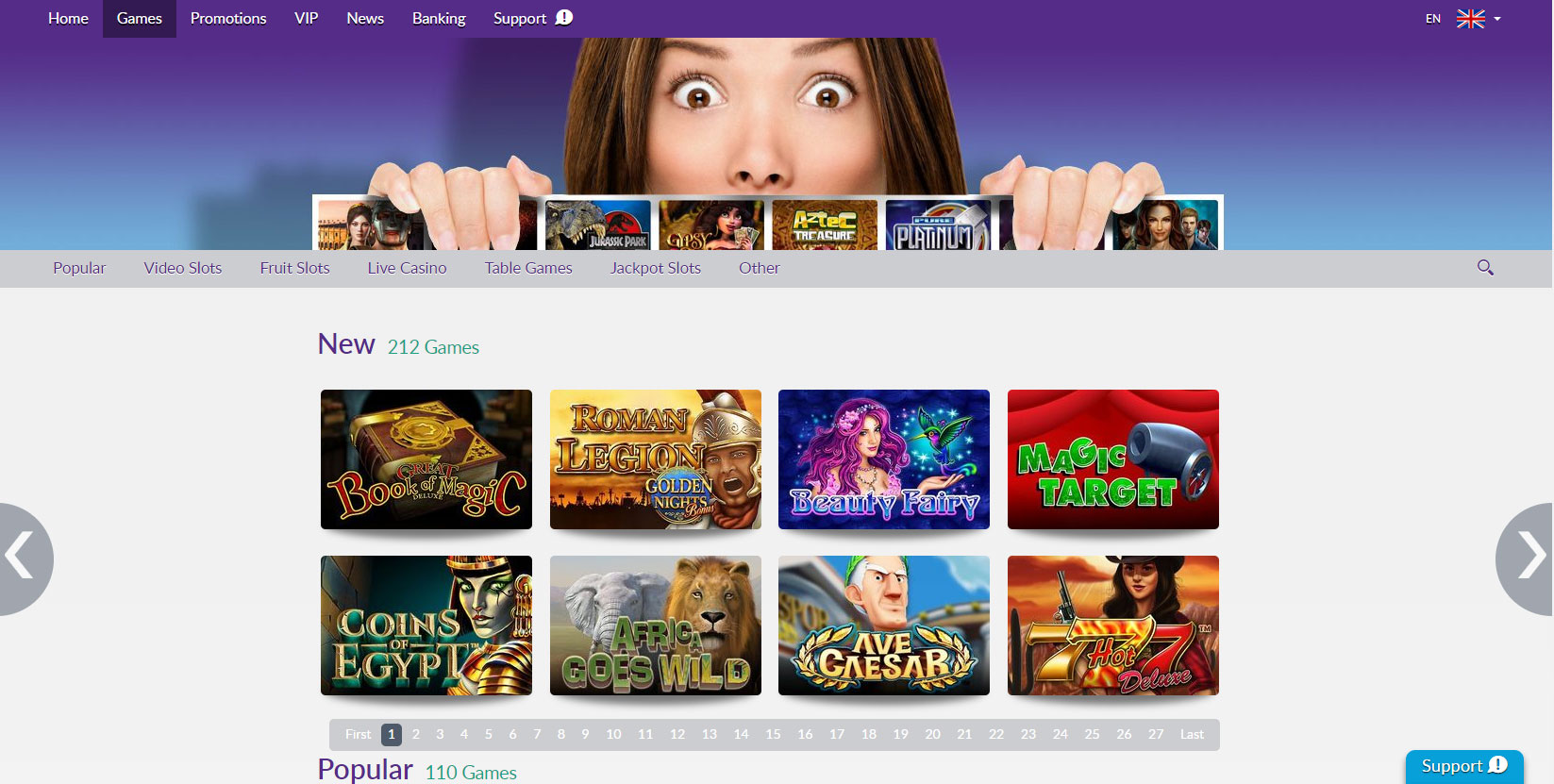Viewport: 1554px width, 784px height.
Task: Go to the Banking page
Action: coord(439,19)
